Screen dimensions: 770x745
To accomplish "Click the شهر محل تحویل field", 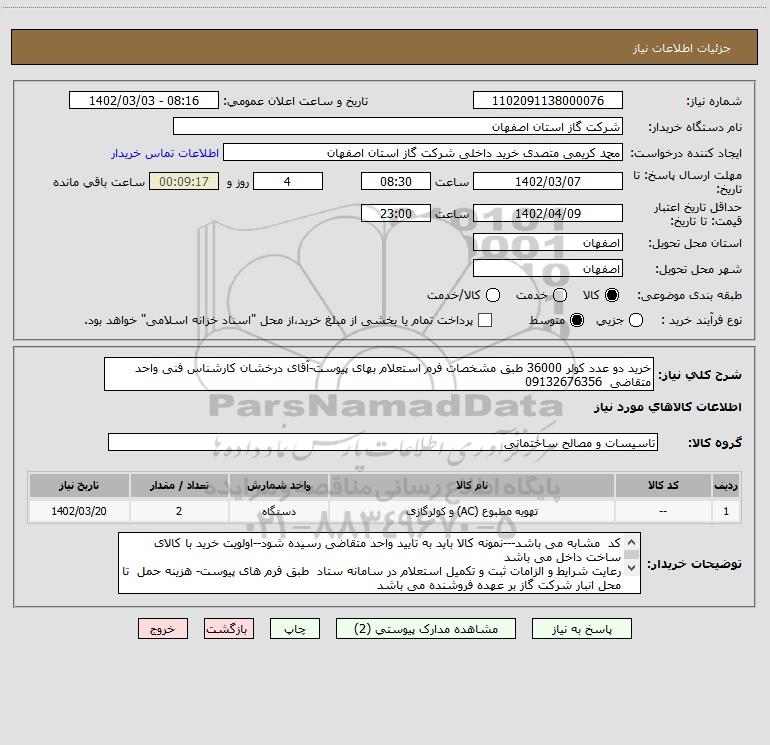I will coord(548,268).
